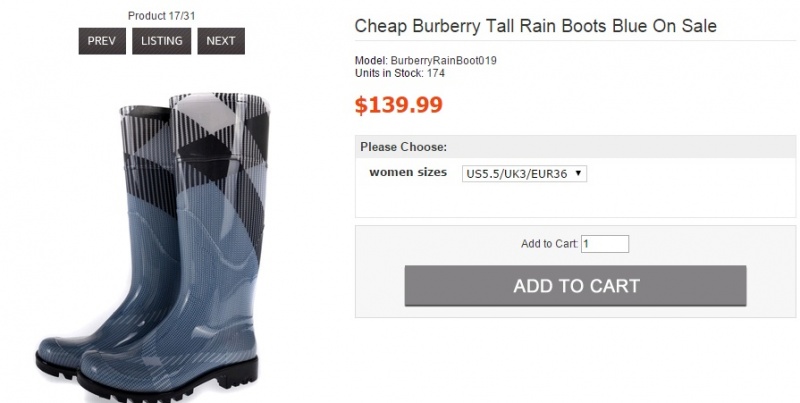This screenshot has width=800, height=403.
Task: Click the Please Choose: heading
Action: click(403, 147)
